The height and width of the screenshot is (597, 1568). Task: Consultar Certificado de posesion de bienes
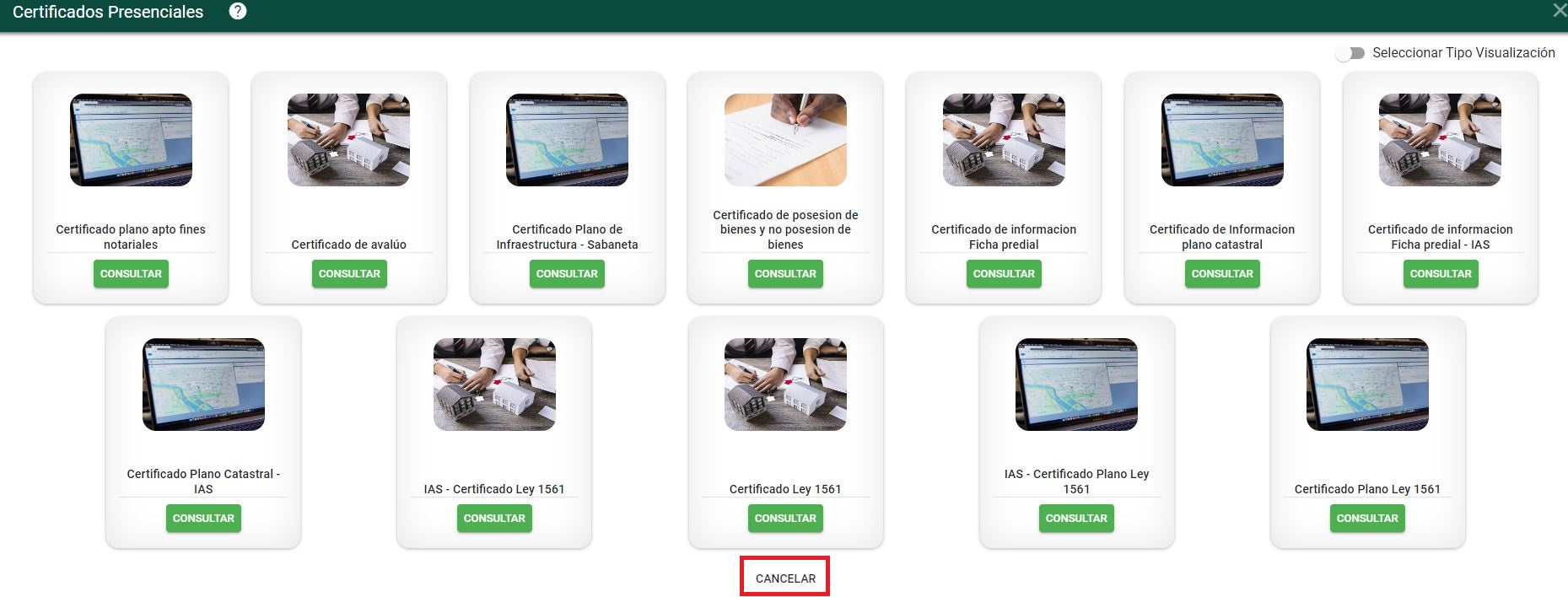click(x=785, y=273)
